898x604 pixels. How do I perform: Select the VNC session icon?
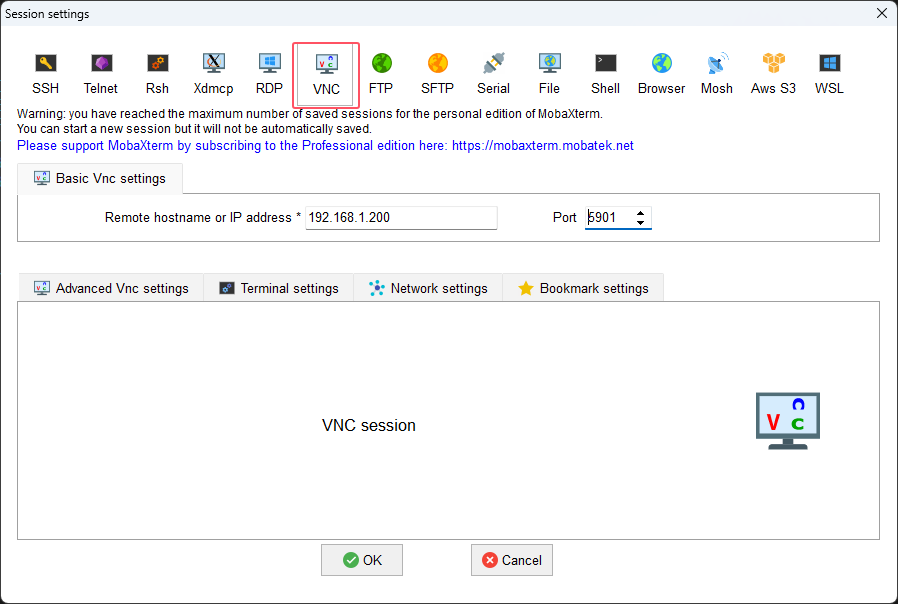click(x=326, y=75)
